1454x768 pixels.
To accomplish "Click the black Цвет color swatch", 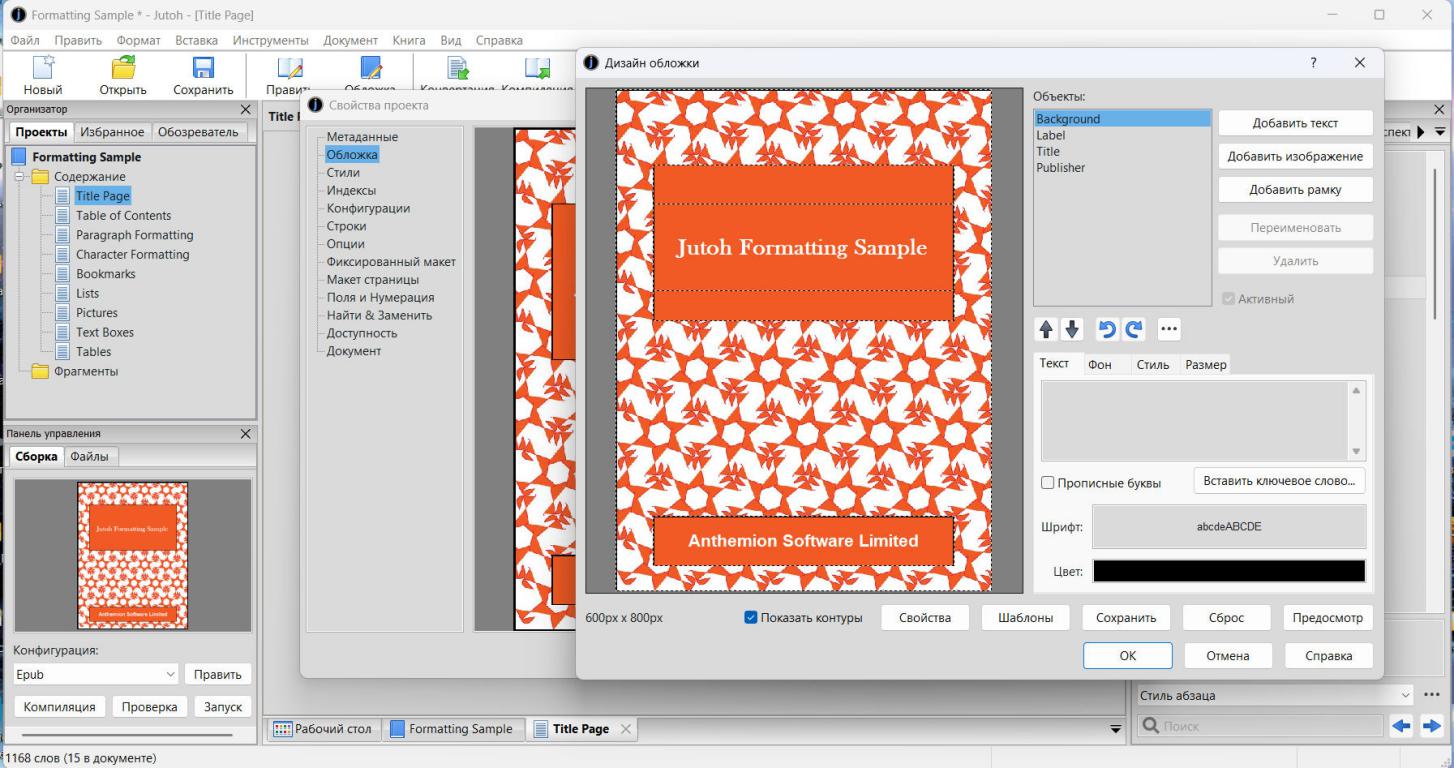I will click(1228, 571).
